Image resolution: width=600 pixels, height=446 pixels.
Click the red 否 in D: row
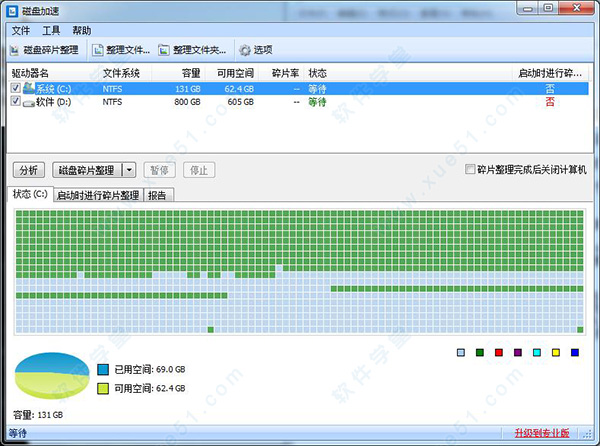point(550,102)
